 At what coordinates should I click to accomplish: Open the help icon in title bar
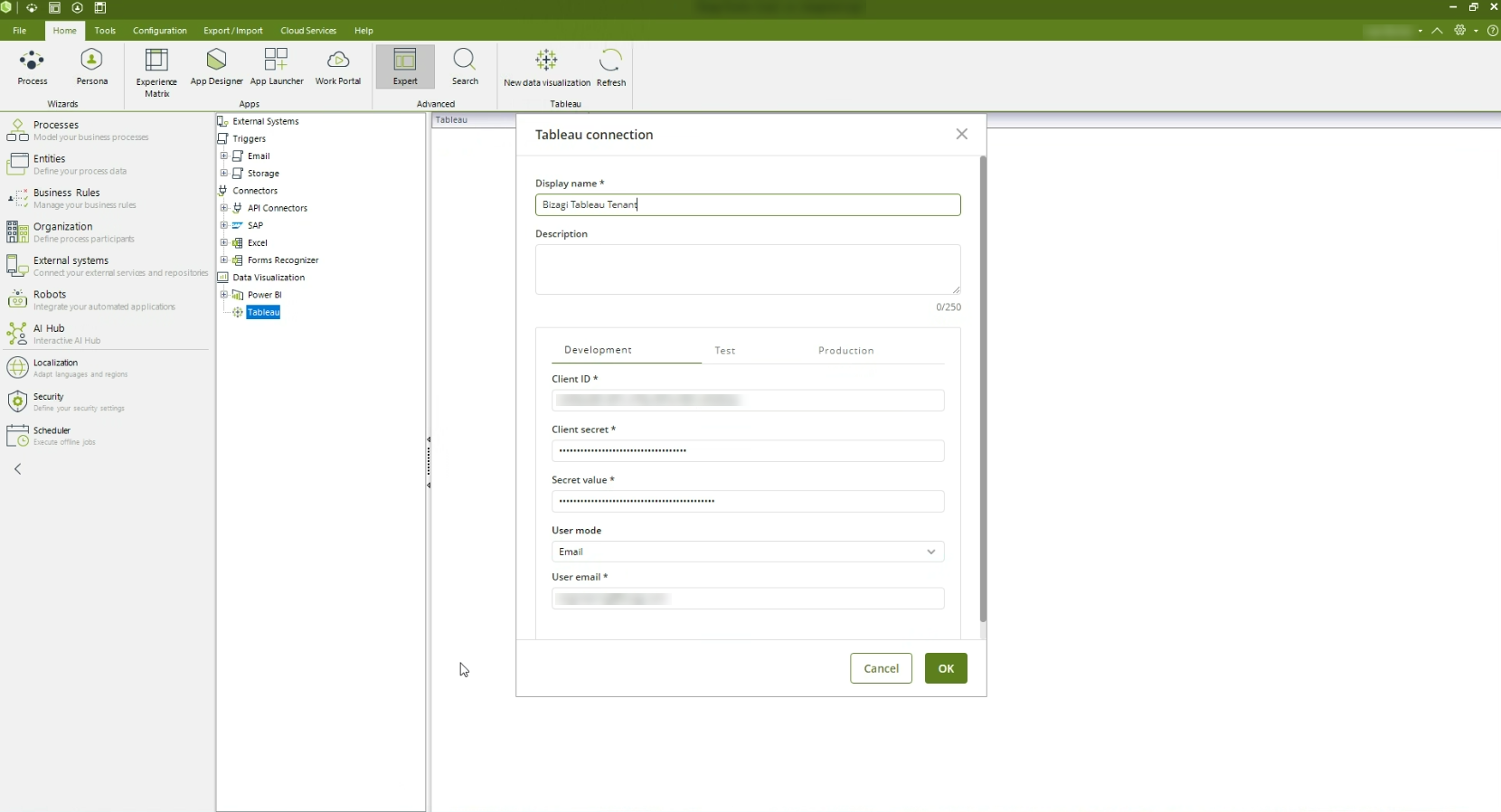coord(1492,31)
